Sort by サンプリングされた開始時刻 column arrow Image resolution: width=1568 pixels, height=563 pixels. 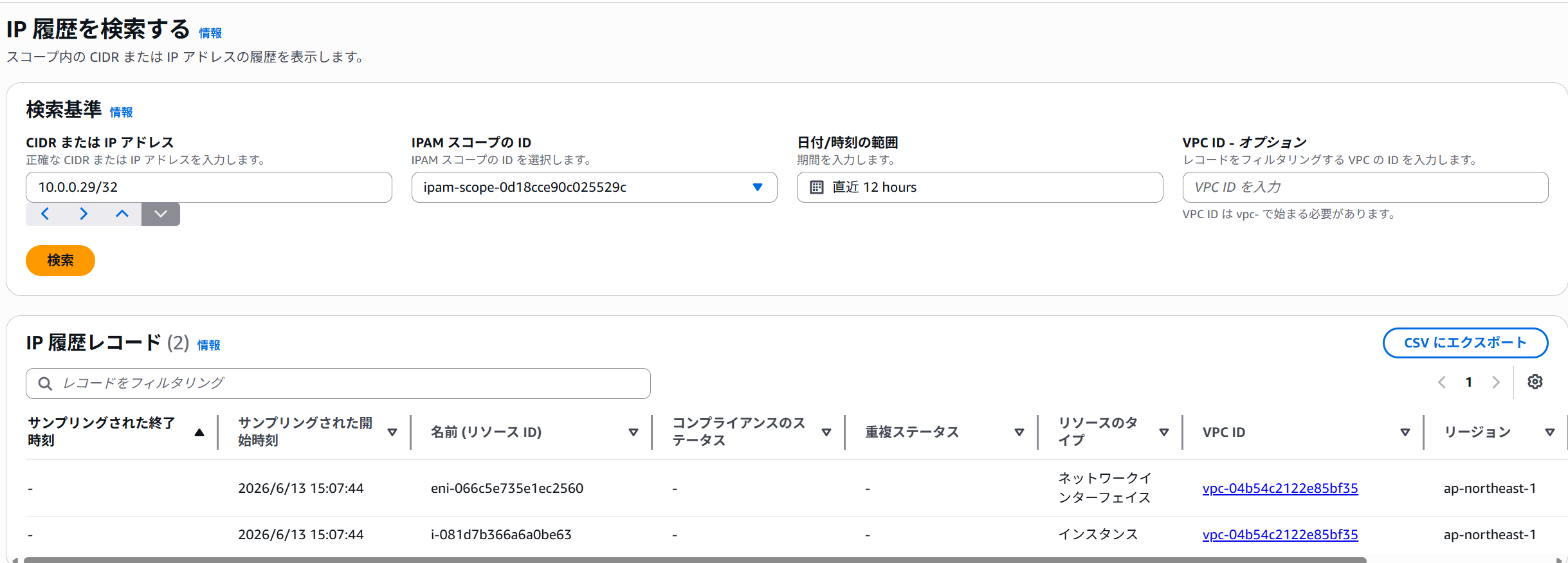392,432
